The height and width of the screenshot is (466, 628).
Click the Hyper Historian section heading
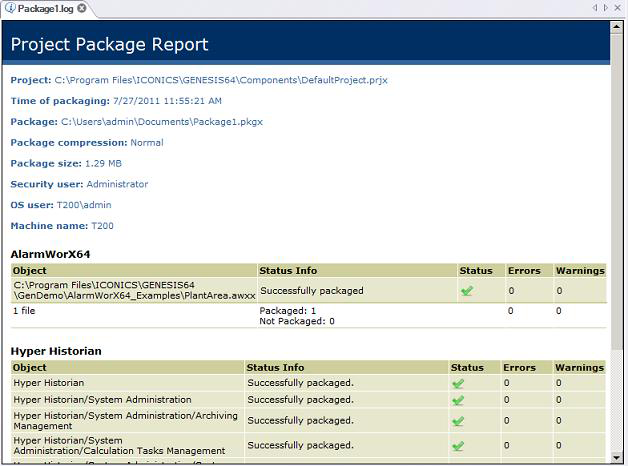point(56,352)
